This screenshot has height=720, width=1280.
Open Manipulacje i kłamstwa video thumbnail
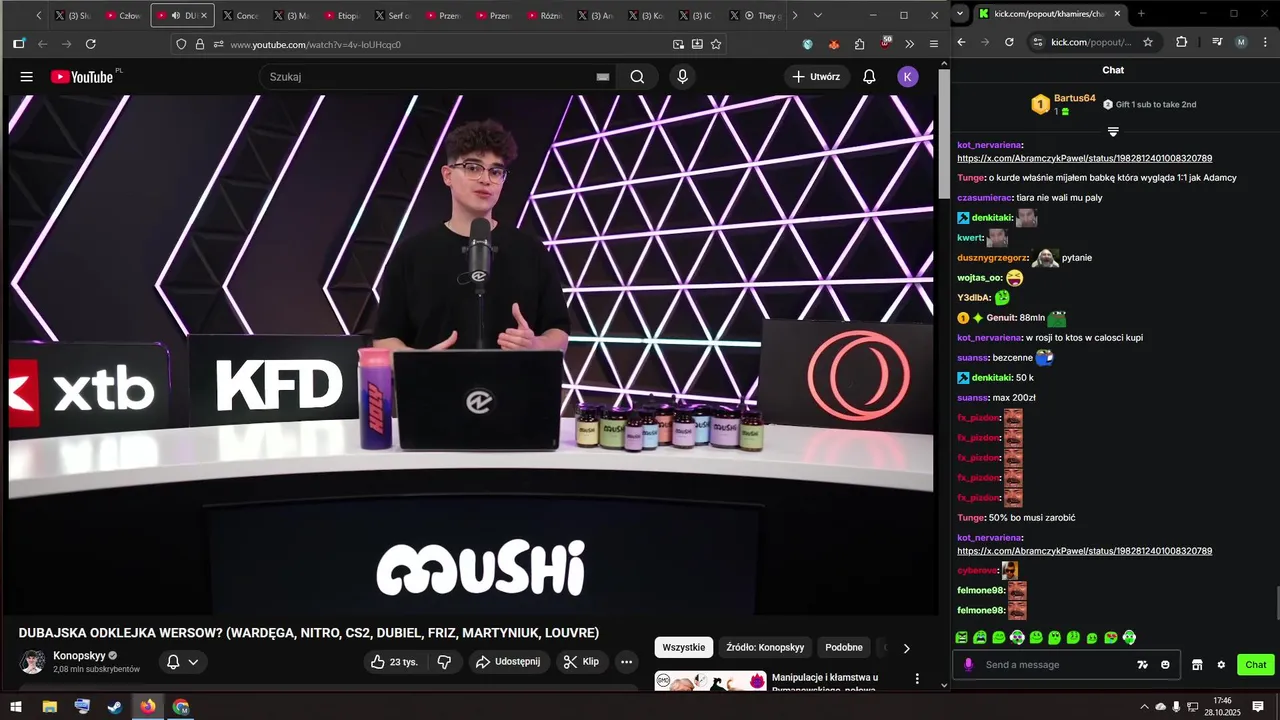coord(710,681)
